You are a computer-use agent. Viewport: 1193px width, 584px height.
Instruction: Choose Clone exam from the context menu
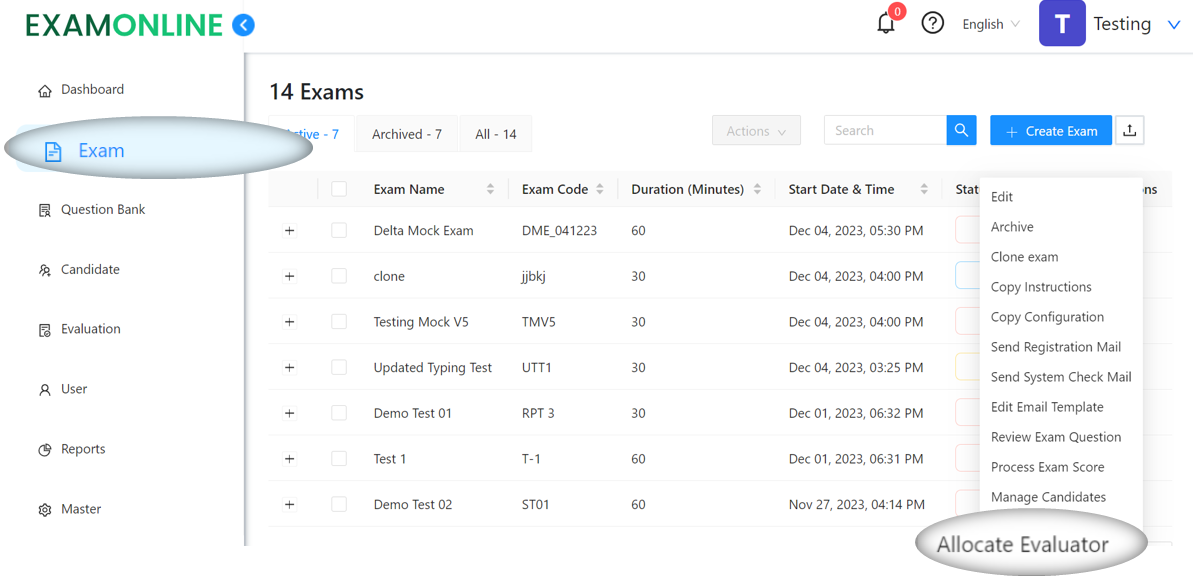pyautogui.click(x=1024, y=257)
